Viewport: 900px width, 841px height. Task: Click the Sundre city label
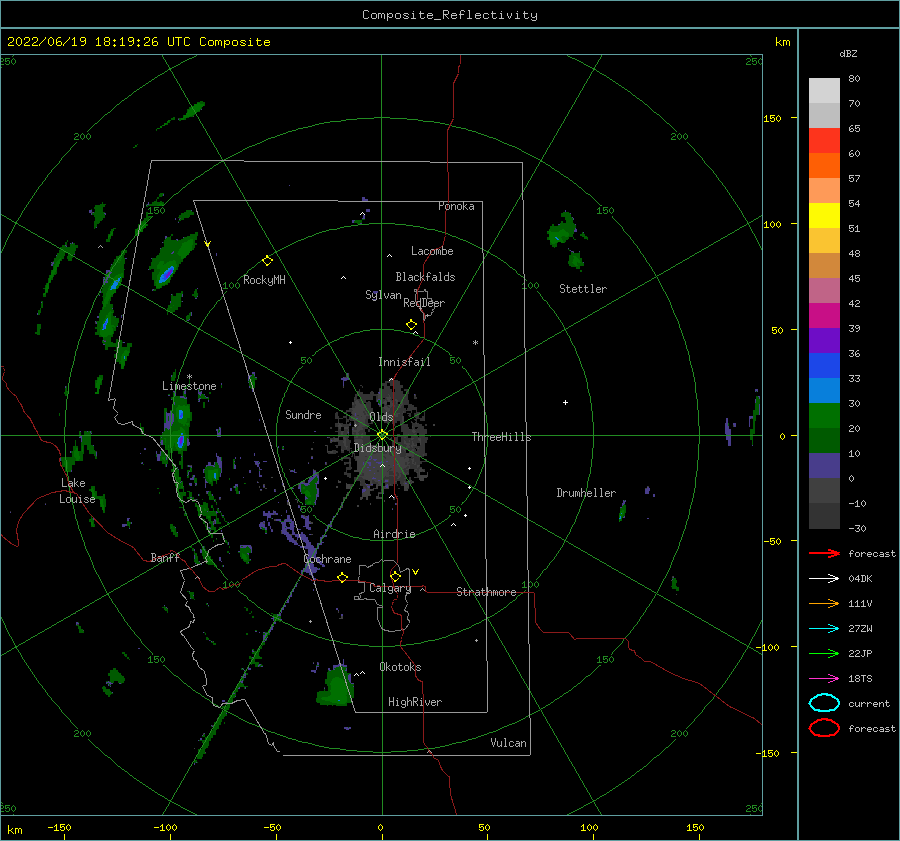click(x=303, y=414)
